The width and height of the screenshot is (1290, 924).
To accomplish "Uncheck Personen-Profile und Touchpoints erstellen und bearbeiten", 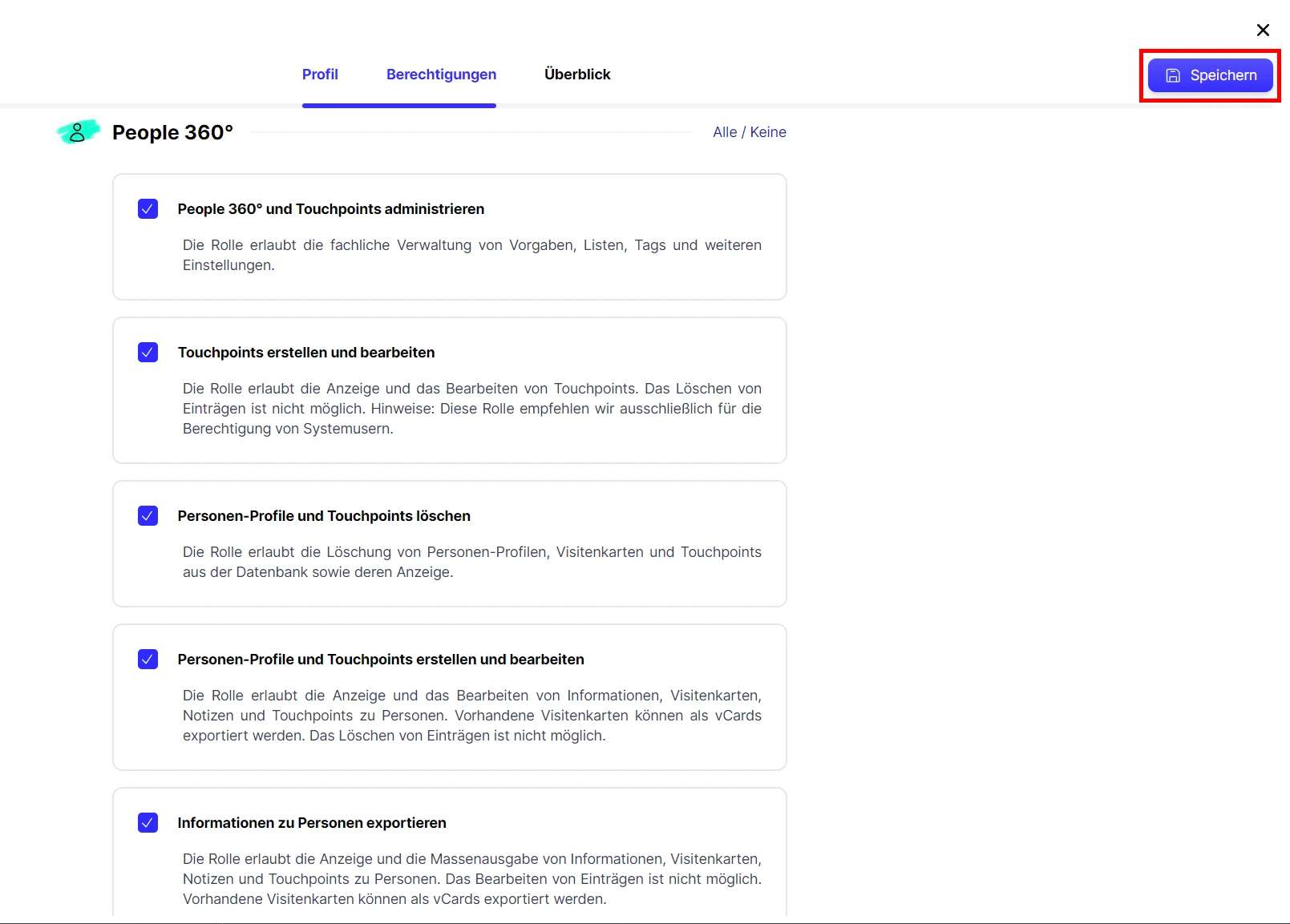I will (x=148, y=660).
